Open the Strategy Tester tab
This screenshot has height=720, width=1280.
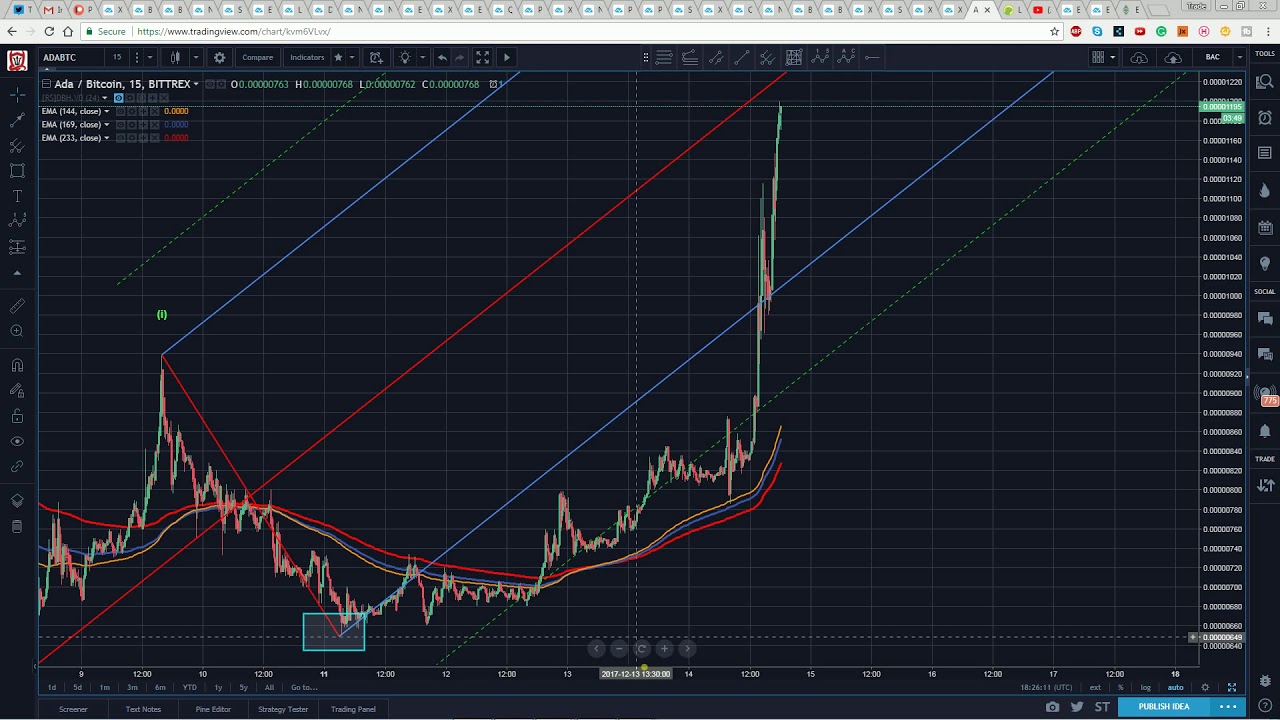[283, 709]
